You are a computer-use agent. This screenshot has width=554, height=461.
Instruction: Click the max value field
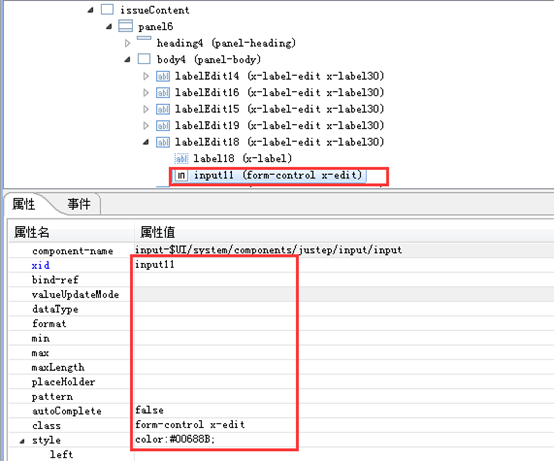[x=344, y=353]
